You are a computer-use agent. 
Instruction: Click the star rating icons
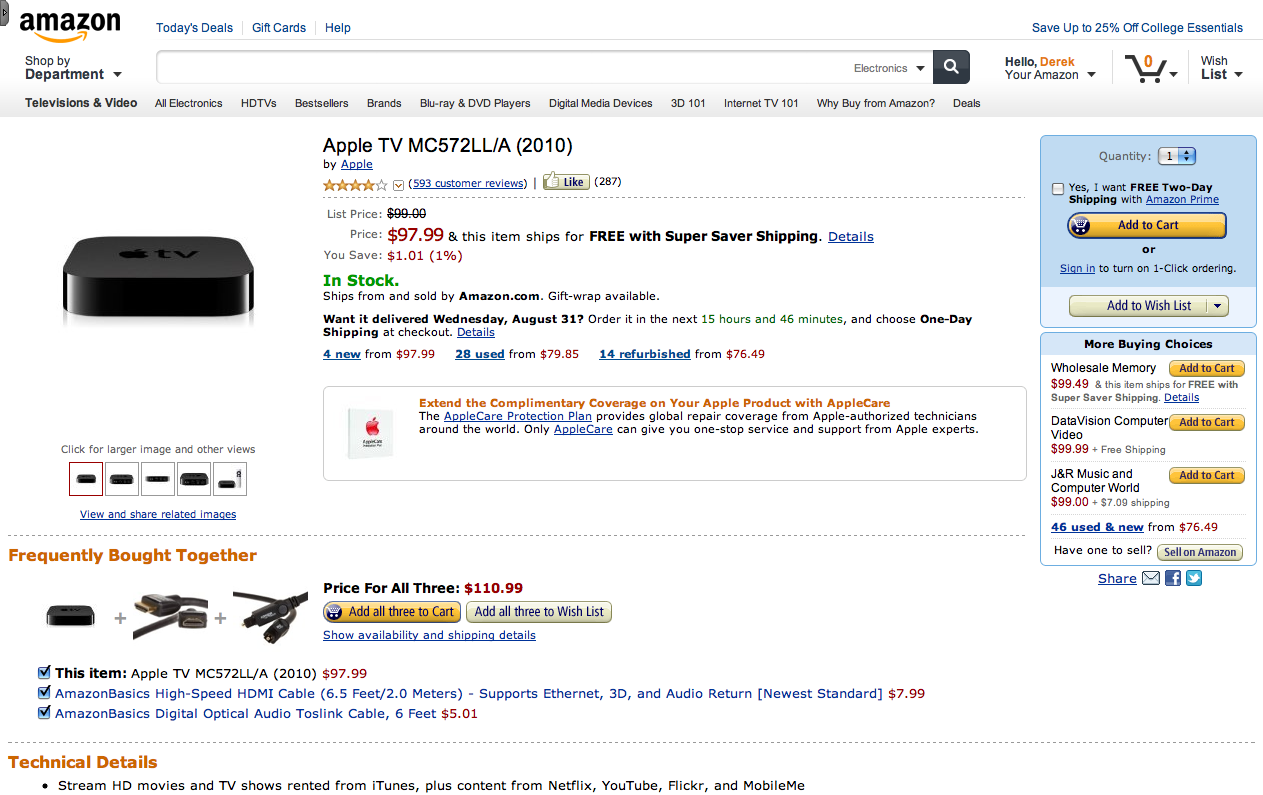pos(355,184)
